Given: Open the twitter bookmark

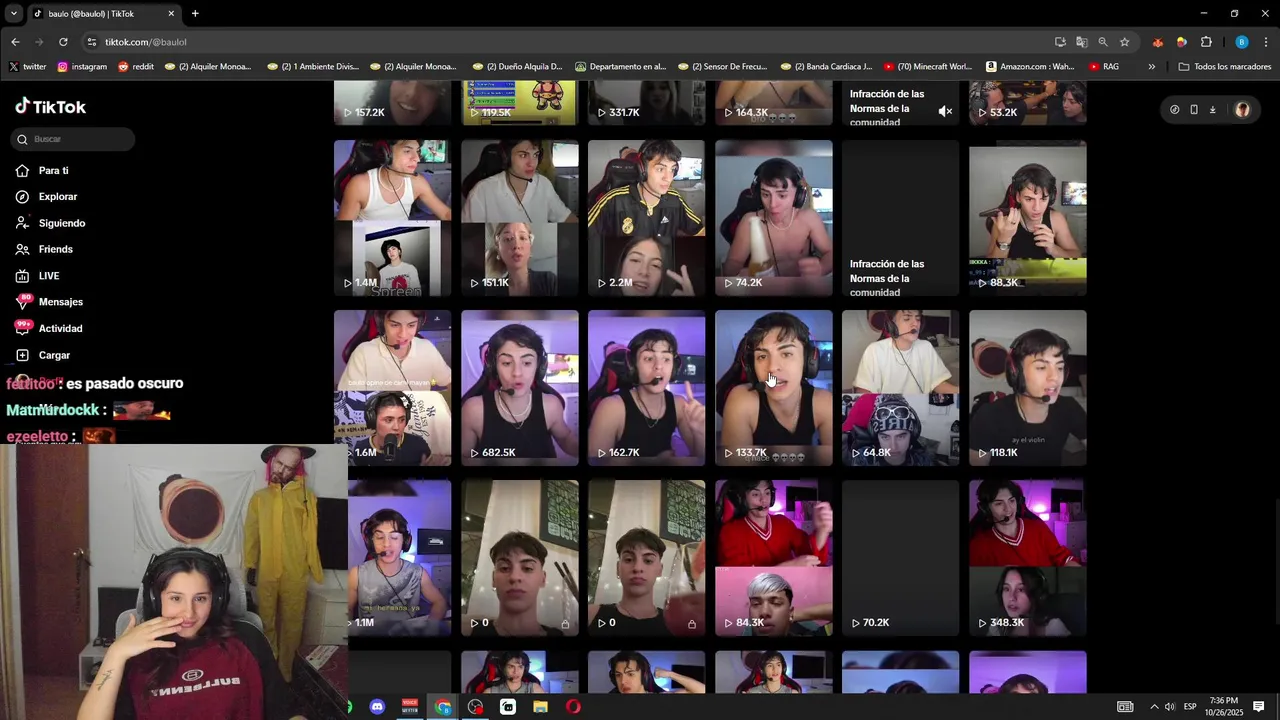Looking at the screenshot, I should tap(27, 67).
